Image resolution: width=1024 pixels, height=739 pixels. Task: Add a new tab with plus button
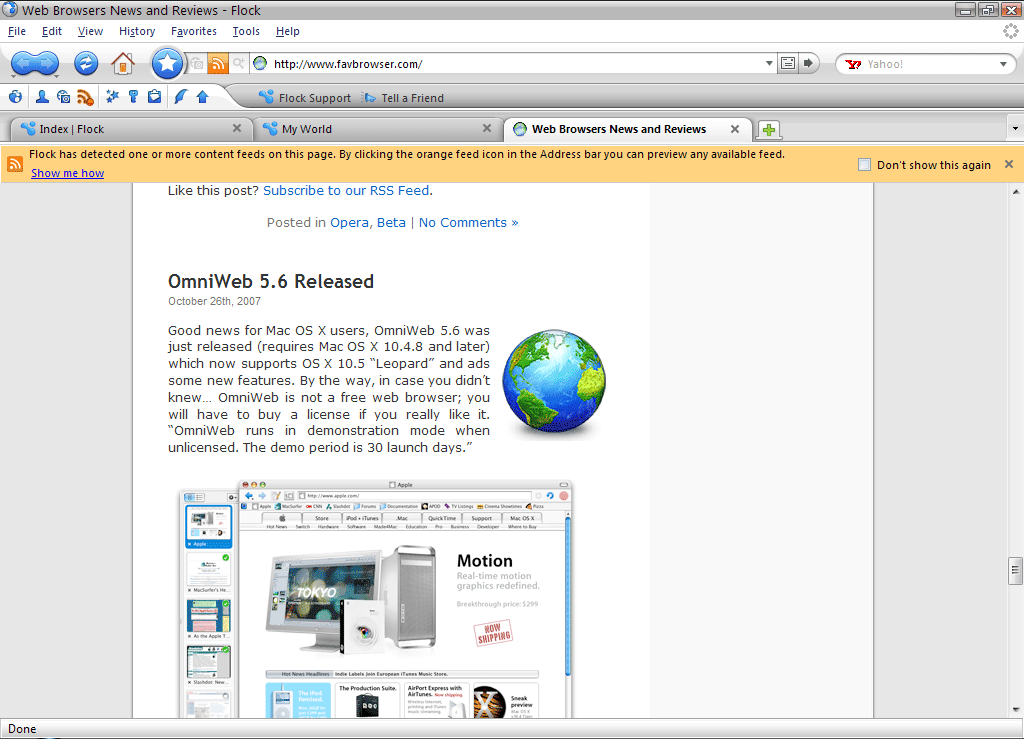click(x=768, y=129)
